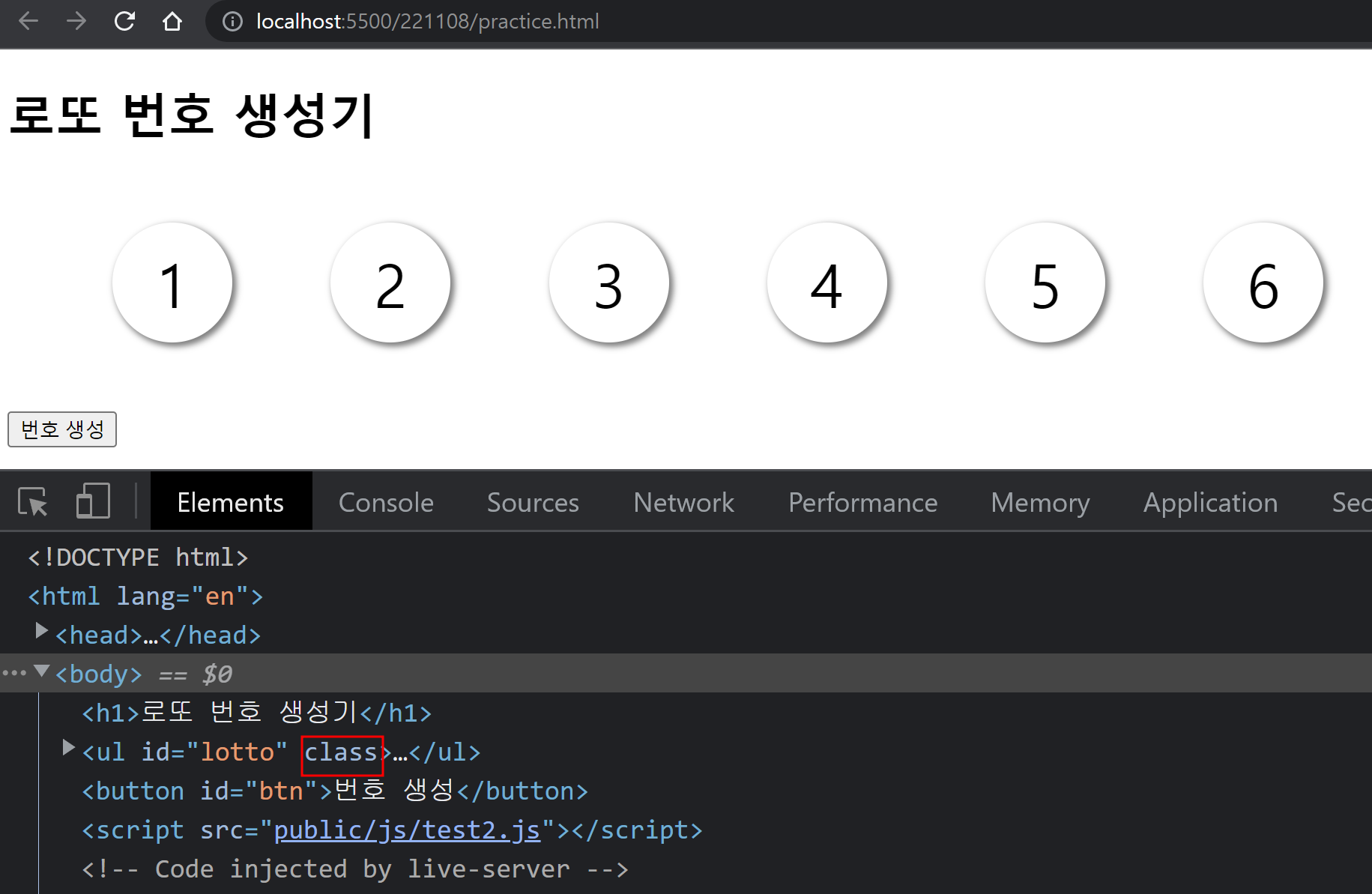Select the button id="btn" node

click(335, 791)
